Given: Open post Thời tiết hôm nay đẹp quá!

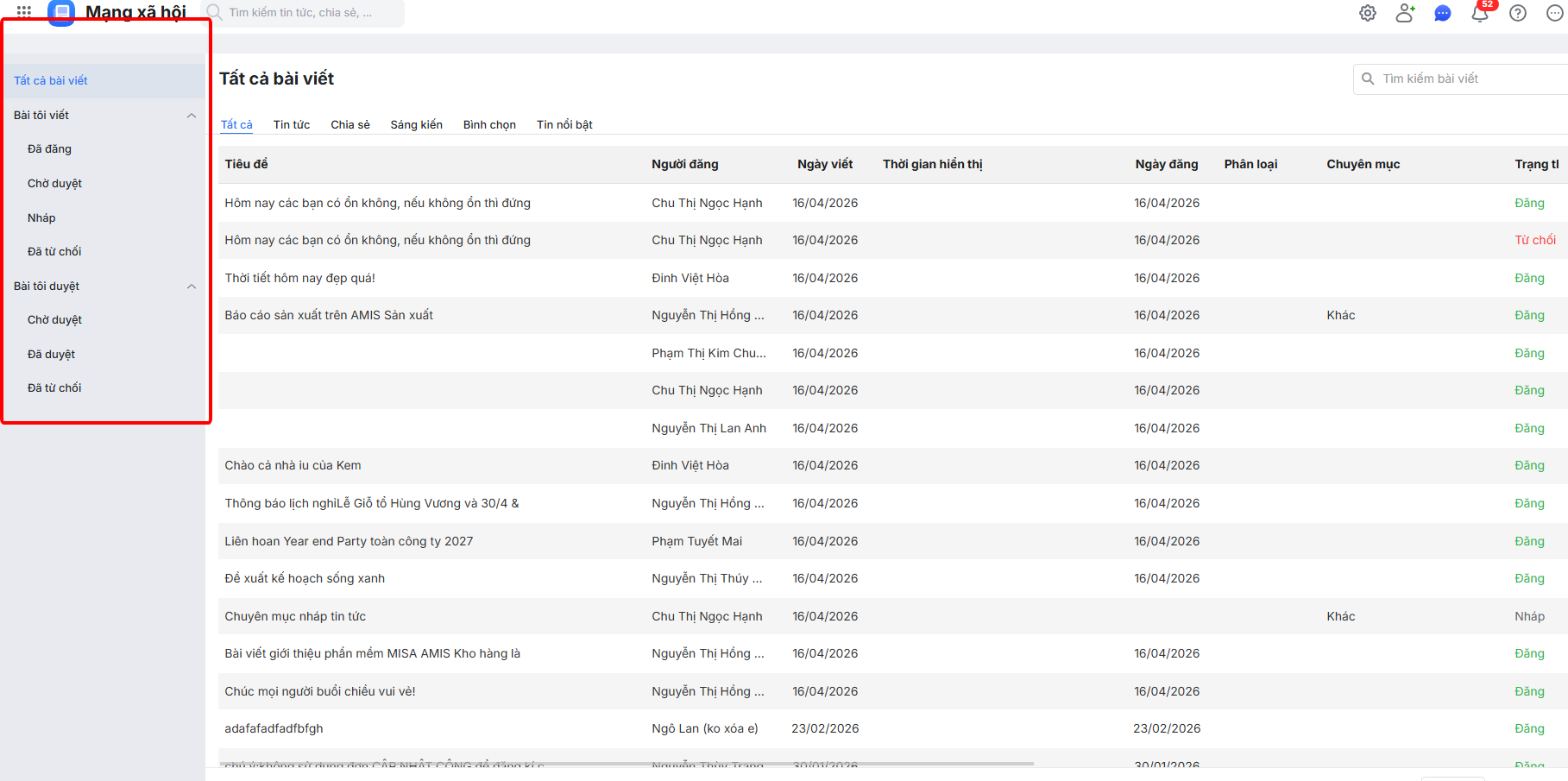Looking at the screenshot, I should tap(300, 278).
